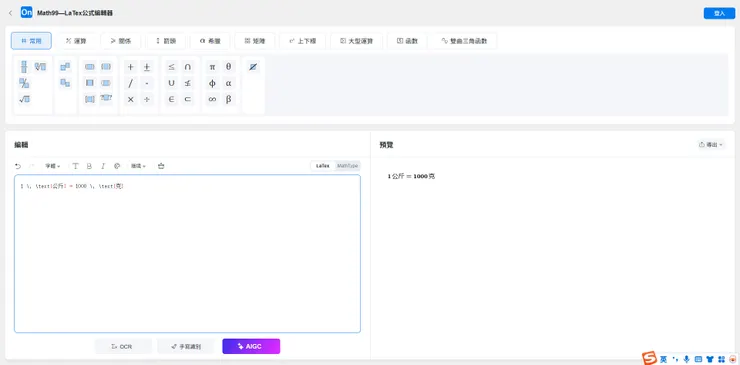Insert the less-than-or-equal symbol
Screen dimensions: 740x365
(171, 67)
